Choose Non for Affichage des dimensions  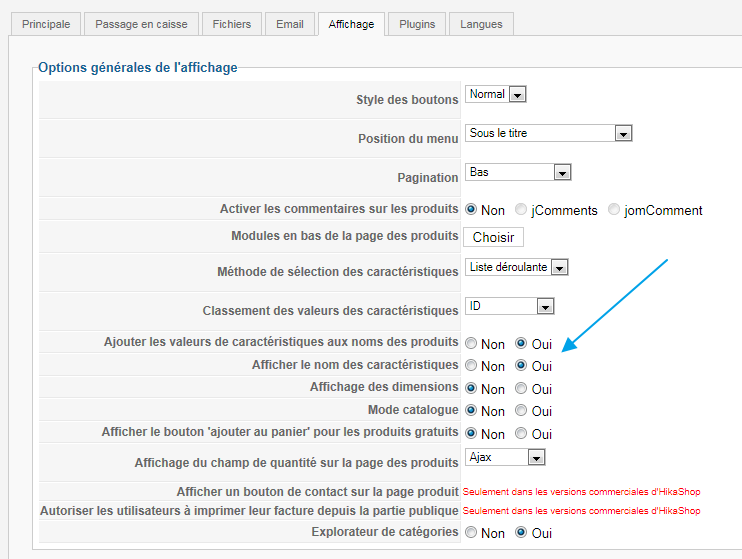(471, 388)
